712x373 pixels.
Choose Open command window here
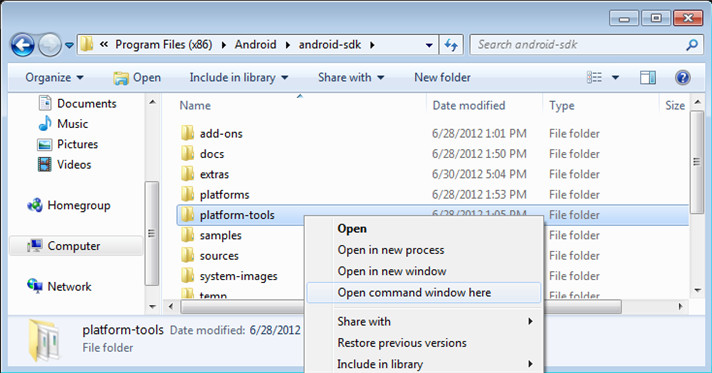(x=424, y=293)
